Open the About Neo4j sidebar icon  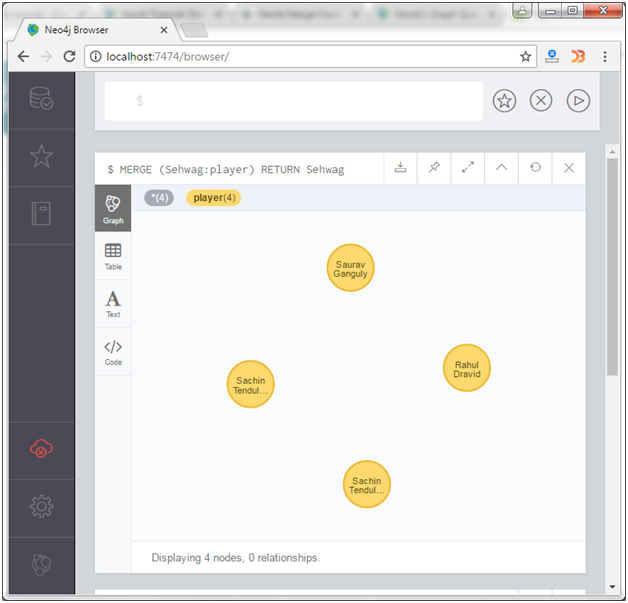coord(41,565)
